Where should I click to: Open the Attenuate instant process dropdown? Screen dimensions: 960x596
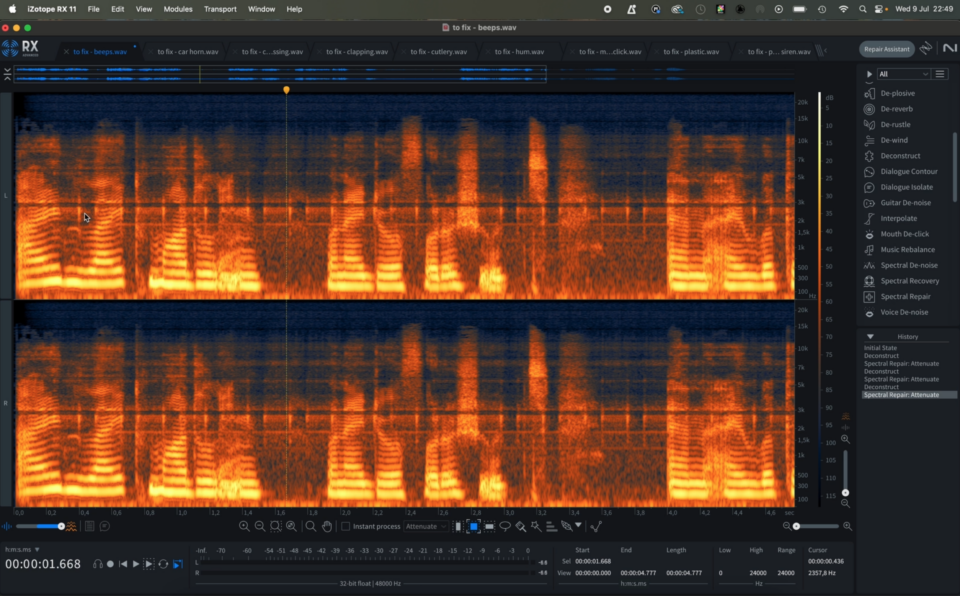426,526
